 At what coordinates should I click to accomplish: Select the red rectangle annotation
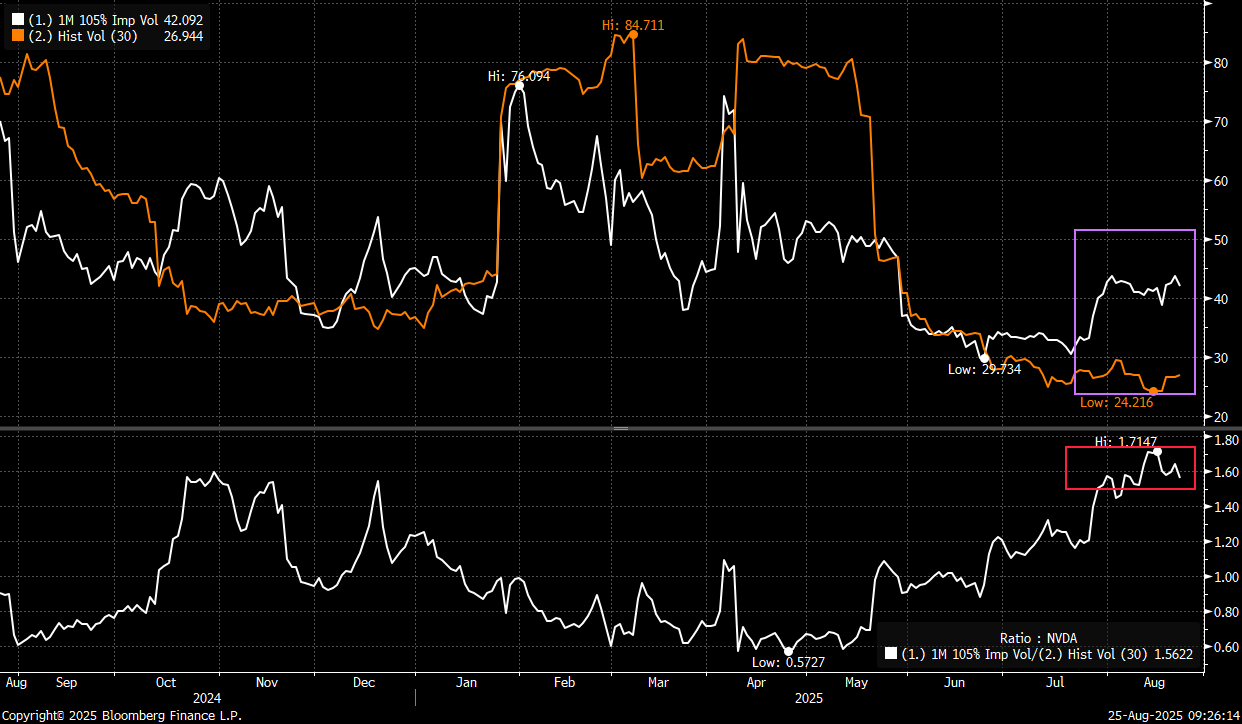point(1066,468)
